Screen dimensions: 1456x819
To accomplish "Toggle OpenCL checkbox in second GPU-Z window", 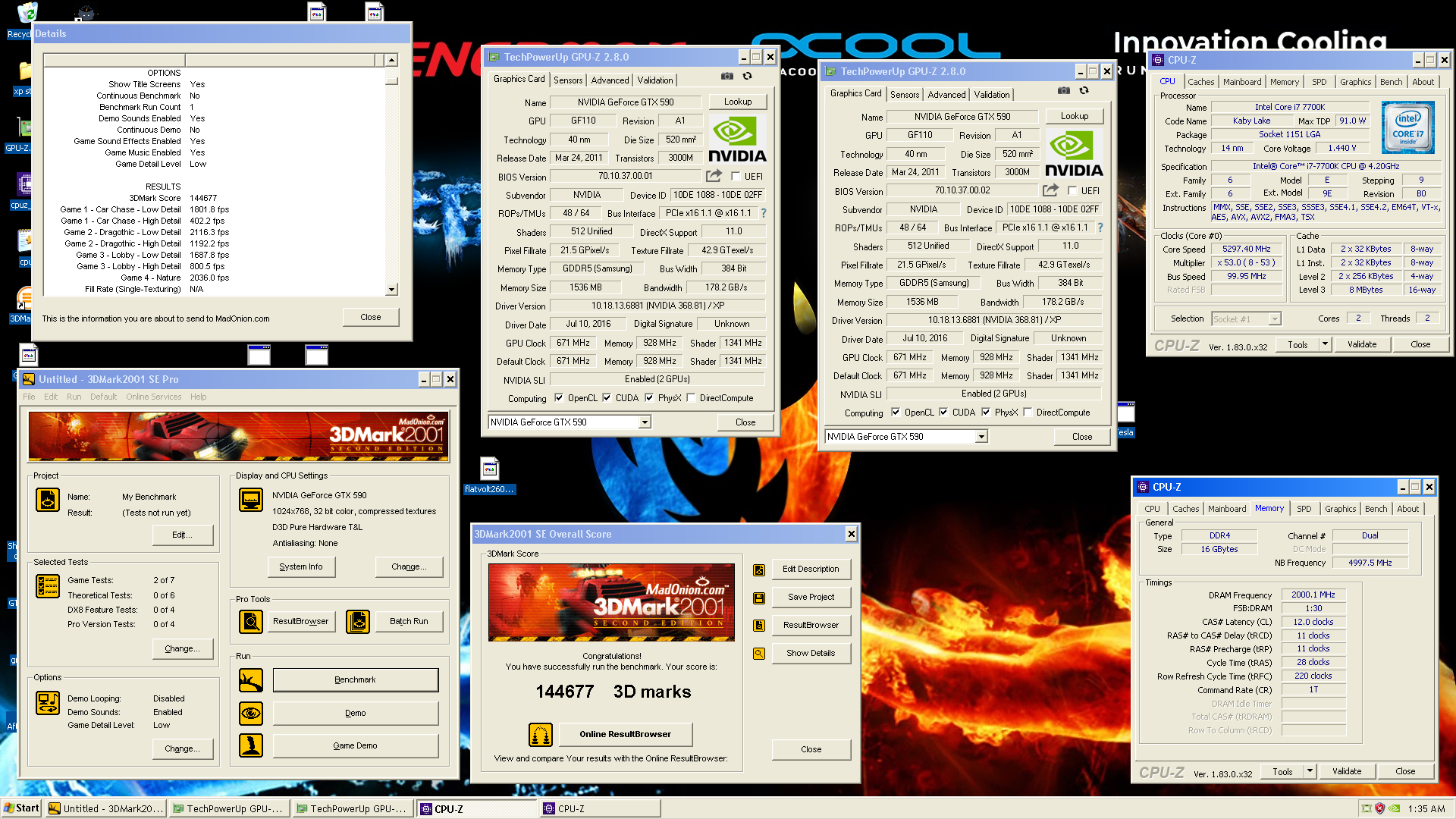I will coord(896,412).
